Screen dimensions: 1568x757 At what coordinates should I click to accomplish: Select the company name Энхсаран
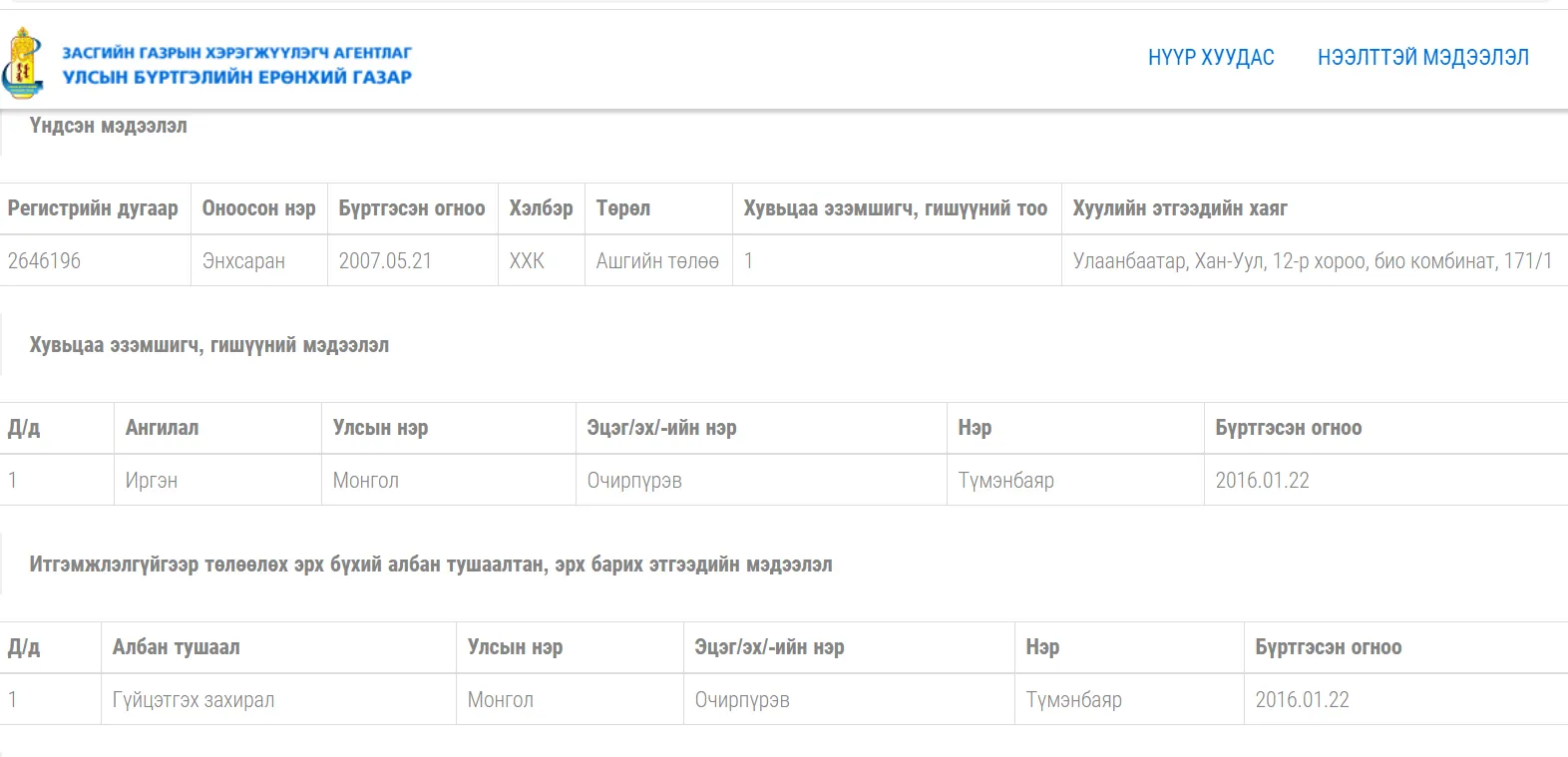[x=243, y=261]
